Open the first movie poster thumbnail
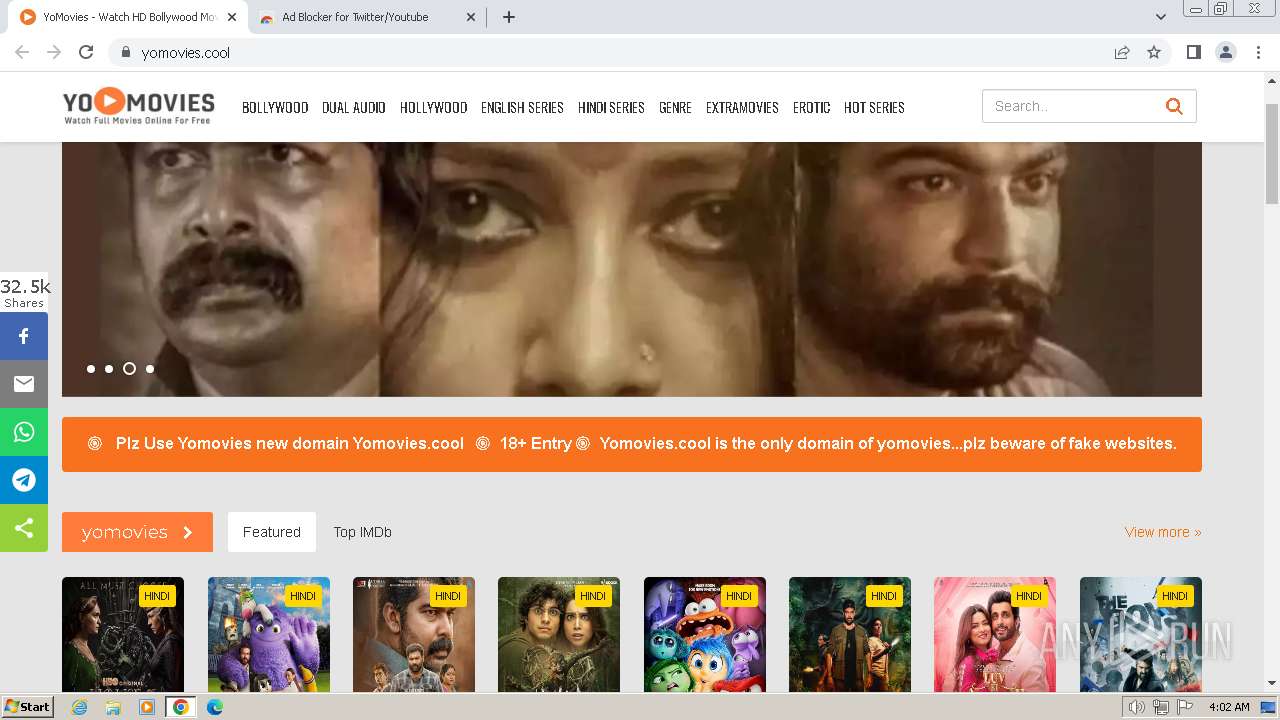1280x720 pixels. [x=123, y=634]
